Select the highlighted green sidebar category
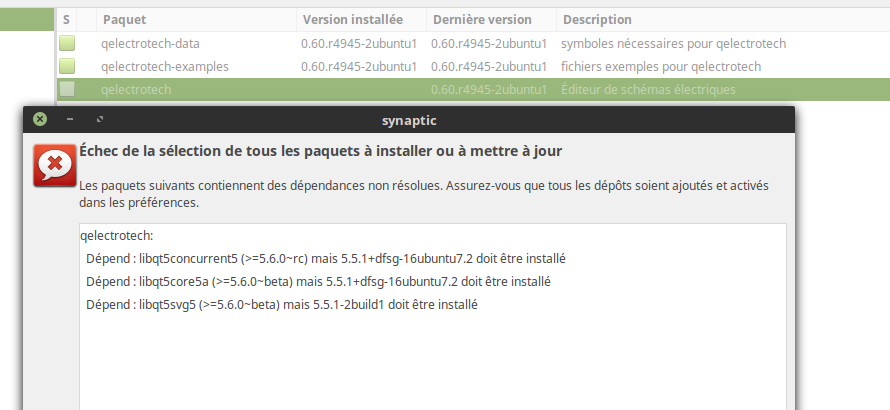890x410 pixels. coord(27,20)
